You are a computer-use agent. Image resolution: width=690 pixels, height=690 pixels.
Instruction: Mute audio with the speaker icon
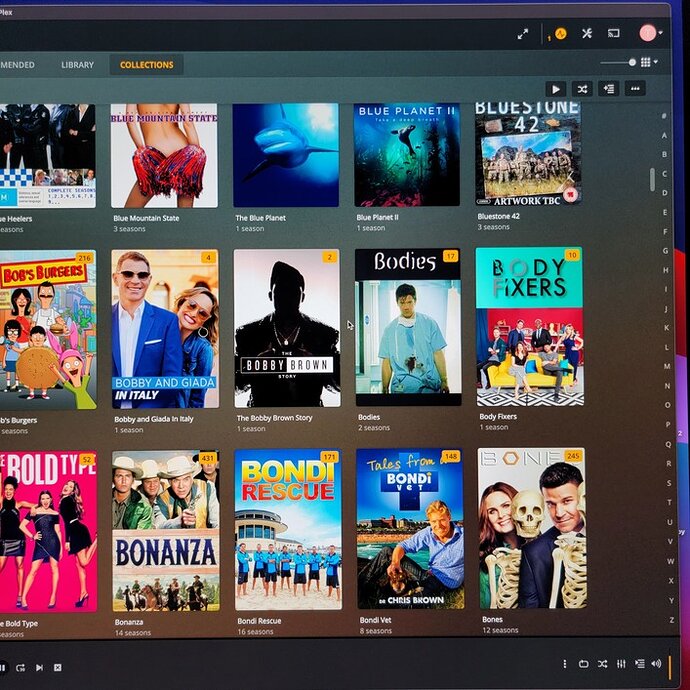point(656,663)
